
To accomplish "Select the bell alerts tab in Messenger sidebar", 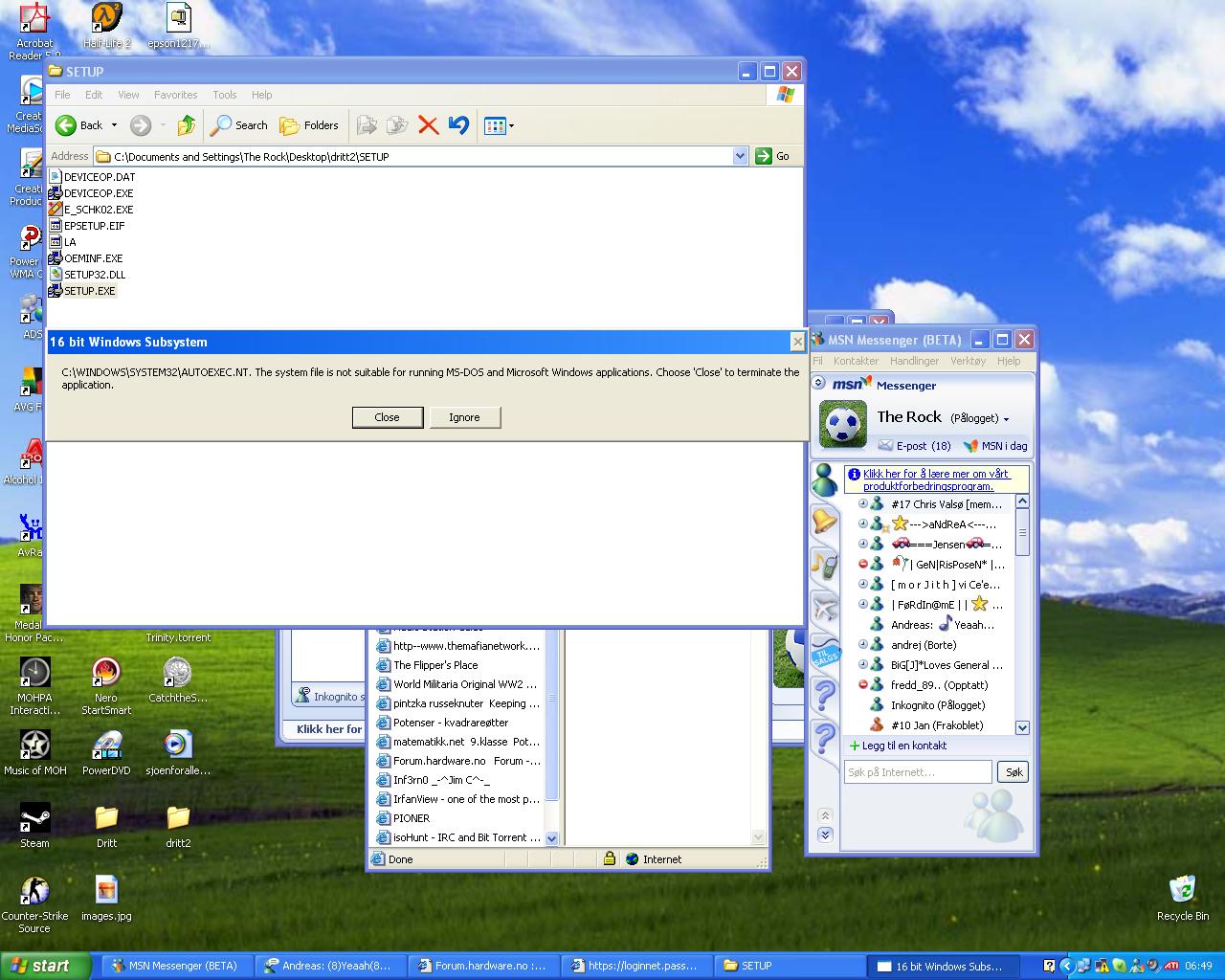I will click(x=825, y=522).
